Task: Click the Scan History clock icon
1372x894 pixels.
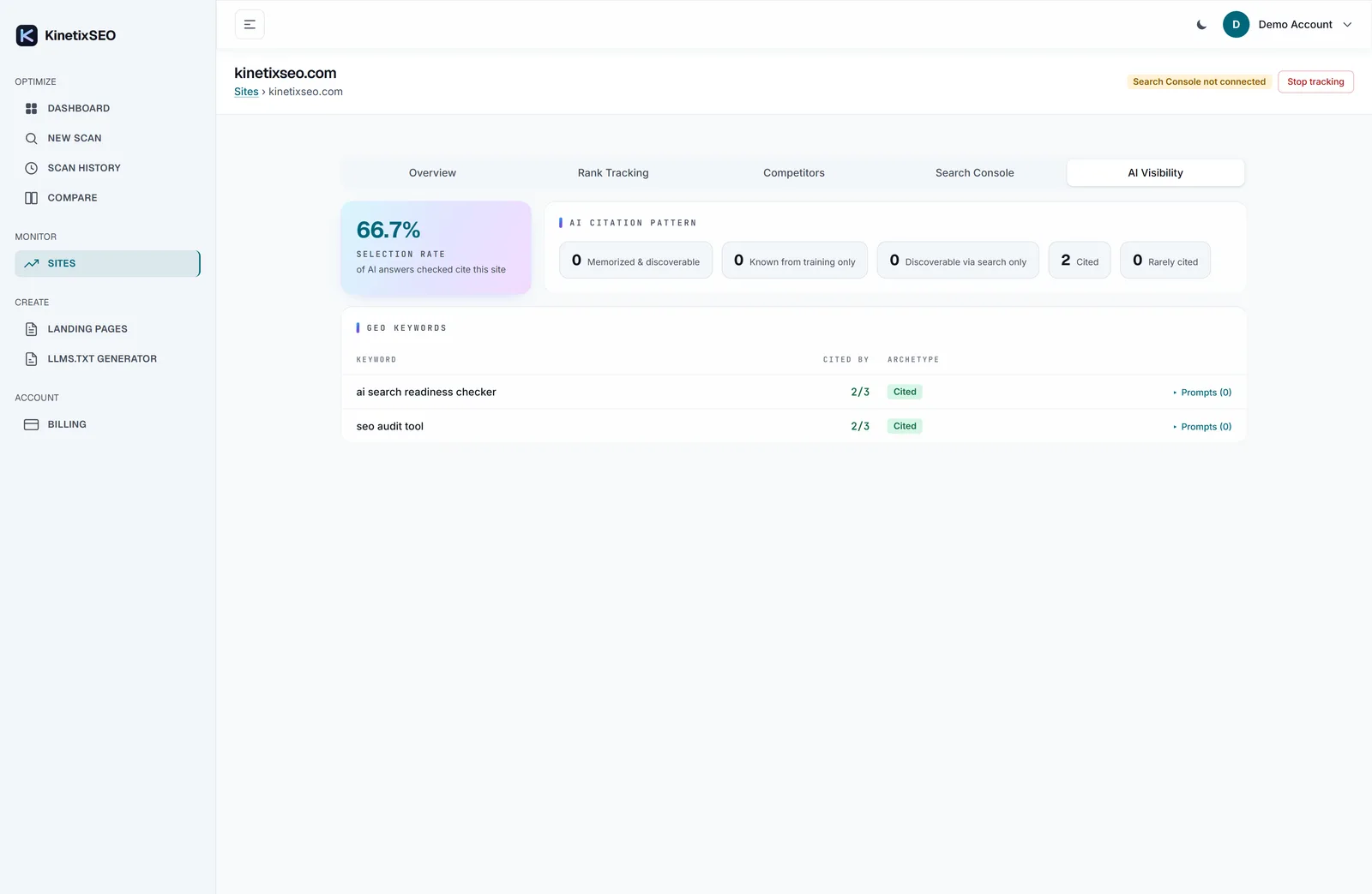Action: (x=32, y=168)
